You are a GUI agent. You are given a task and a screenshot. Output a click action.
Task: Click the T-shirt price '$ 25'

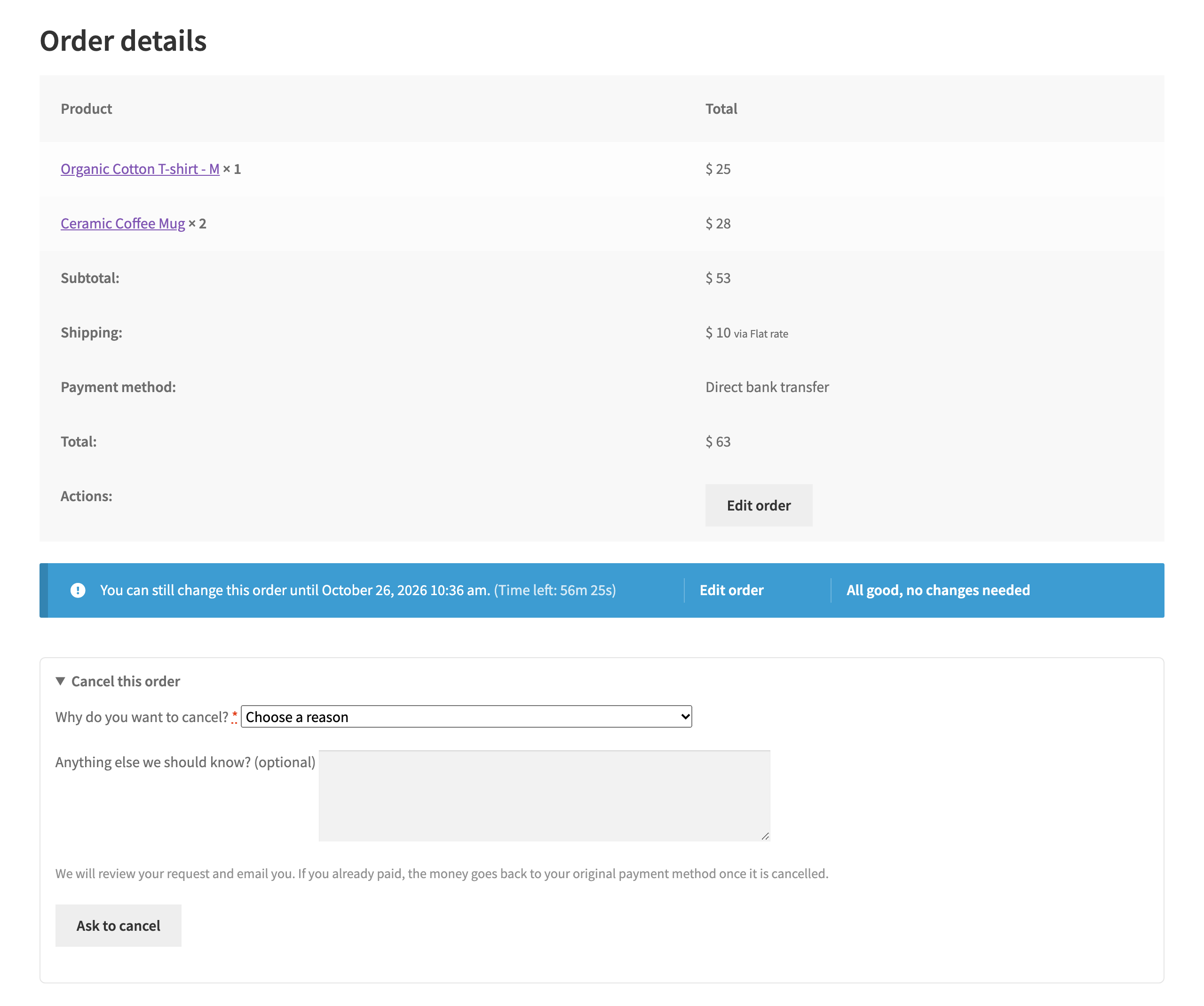[718, 169]
